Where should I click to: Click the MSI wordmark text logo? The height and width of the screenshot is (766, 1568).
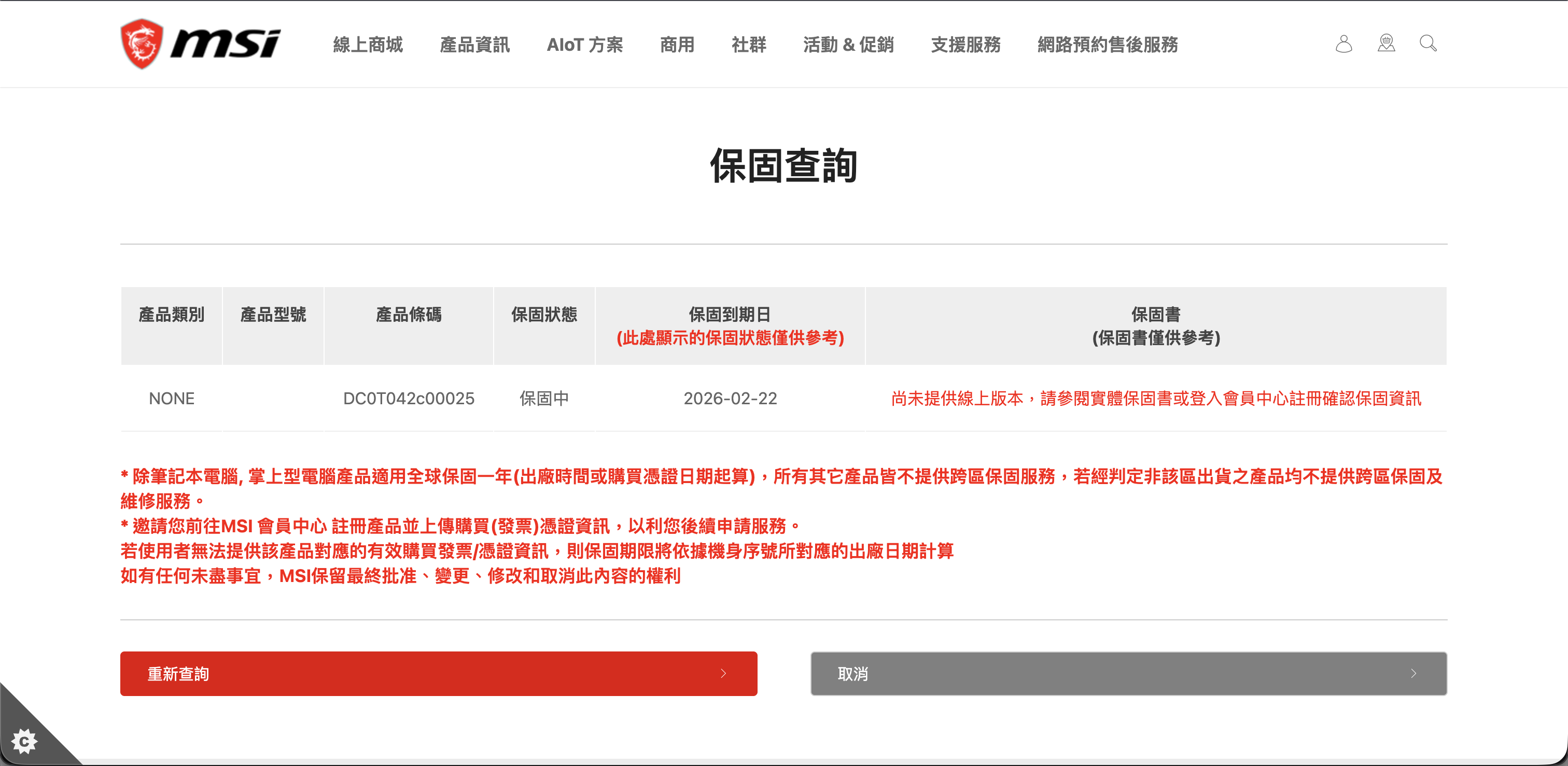tap(225, 44)
